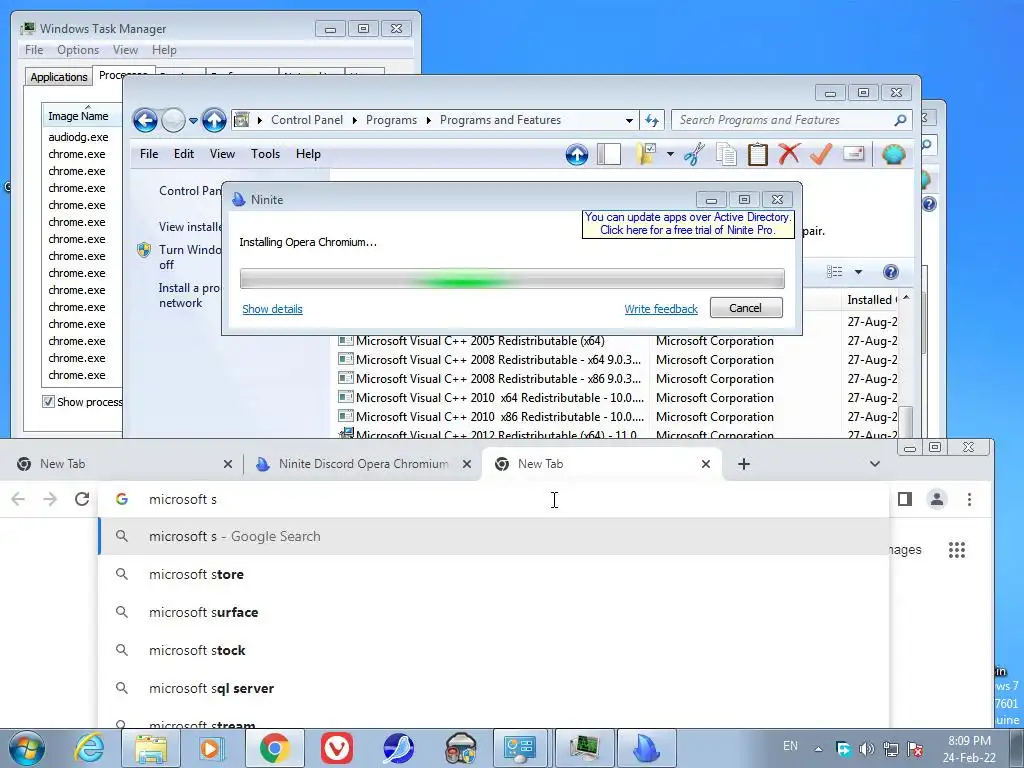Image resolution: width=1024 pixels, height=768 pixels.
Task: Click the shell globe toolbar icon
Action: pos(893,155)
